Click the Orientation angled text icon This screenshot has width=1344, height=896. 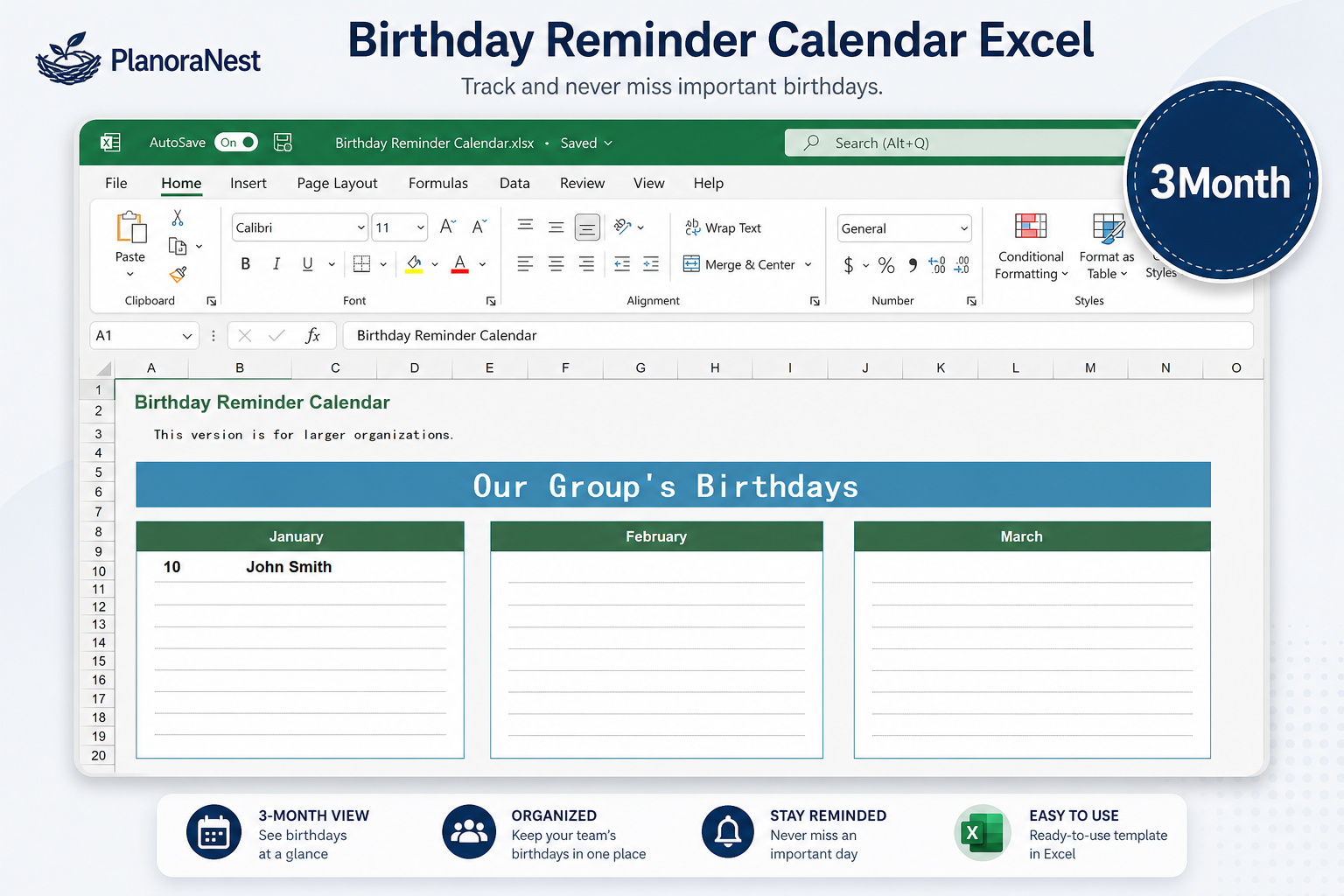pos(623,227)
